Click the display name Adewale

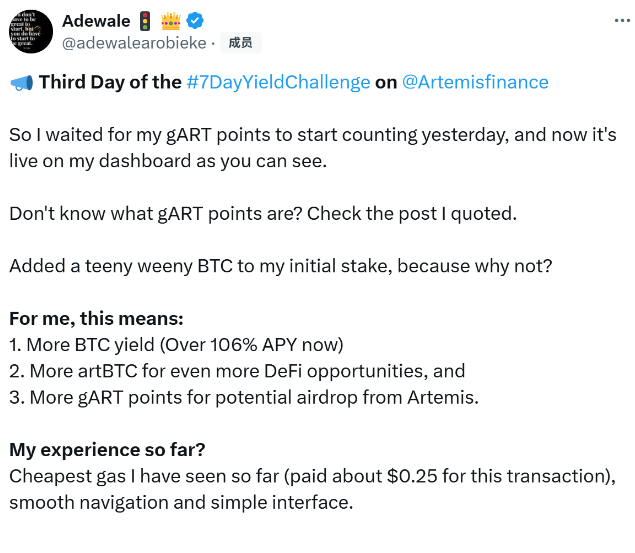point(96,21)
